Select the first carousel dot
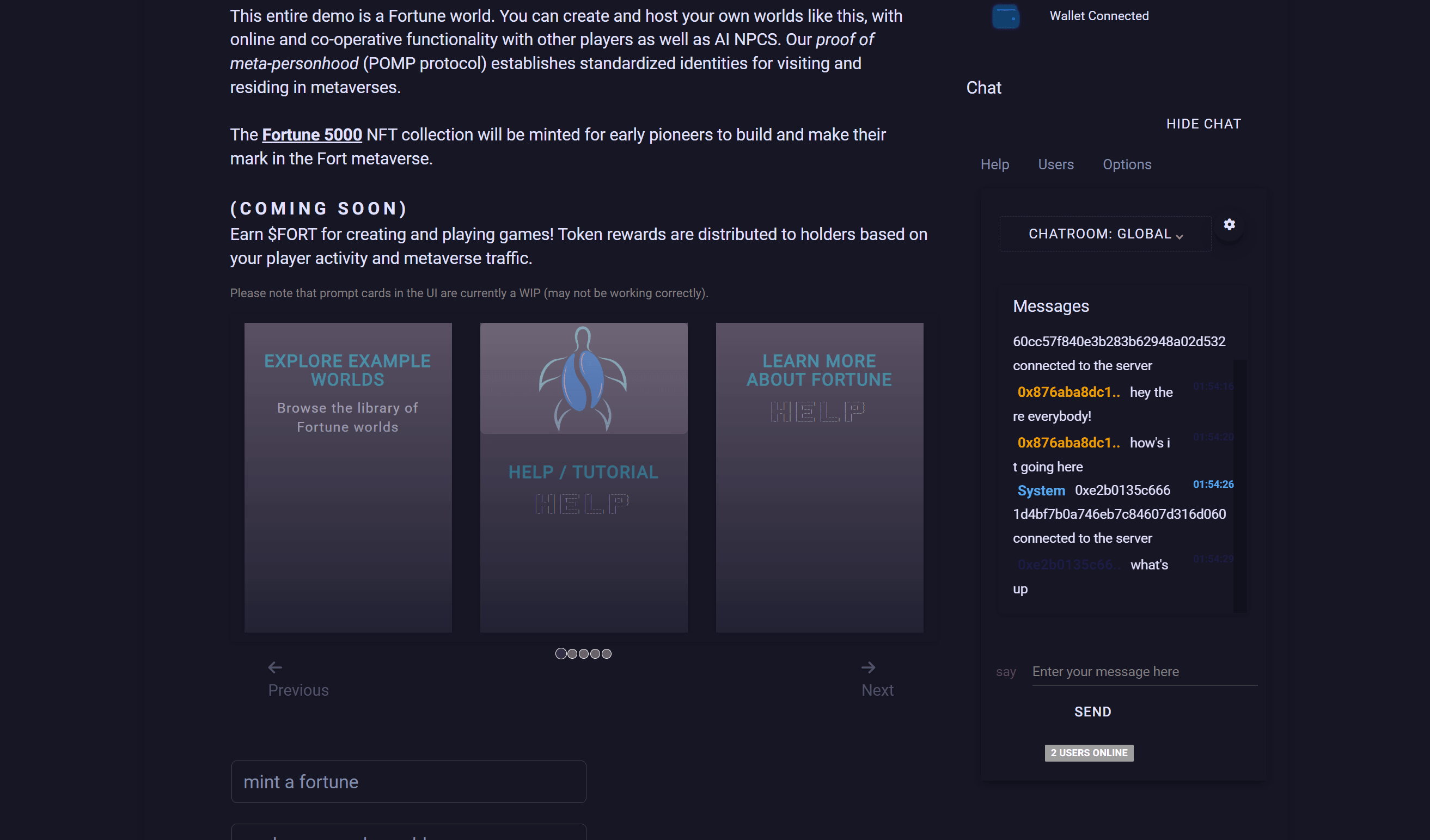The height and width of the screenshot is (840, 1430). pyautogui.click(x=561, y=654)
